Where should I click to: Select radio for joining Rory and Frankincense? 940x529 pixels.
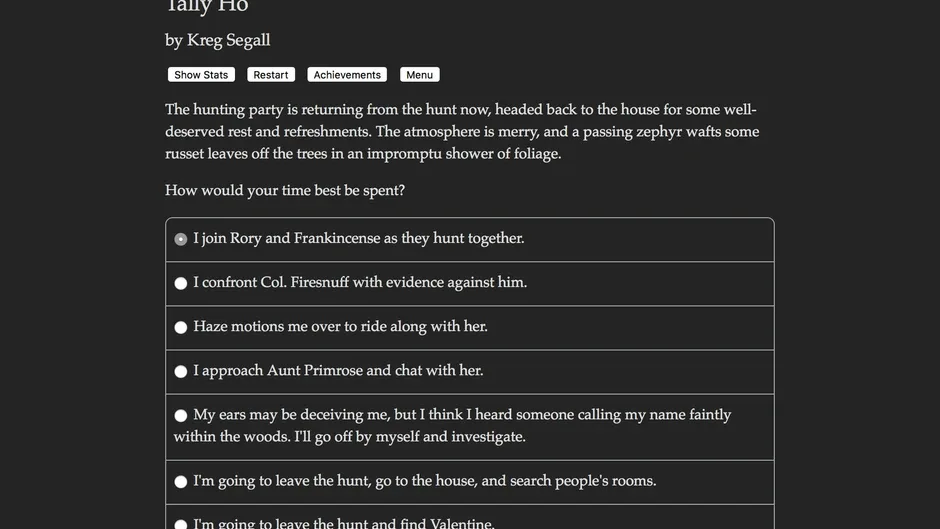[x=180, y=239]
